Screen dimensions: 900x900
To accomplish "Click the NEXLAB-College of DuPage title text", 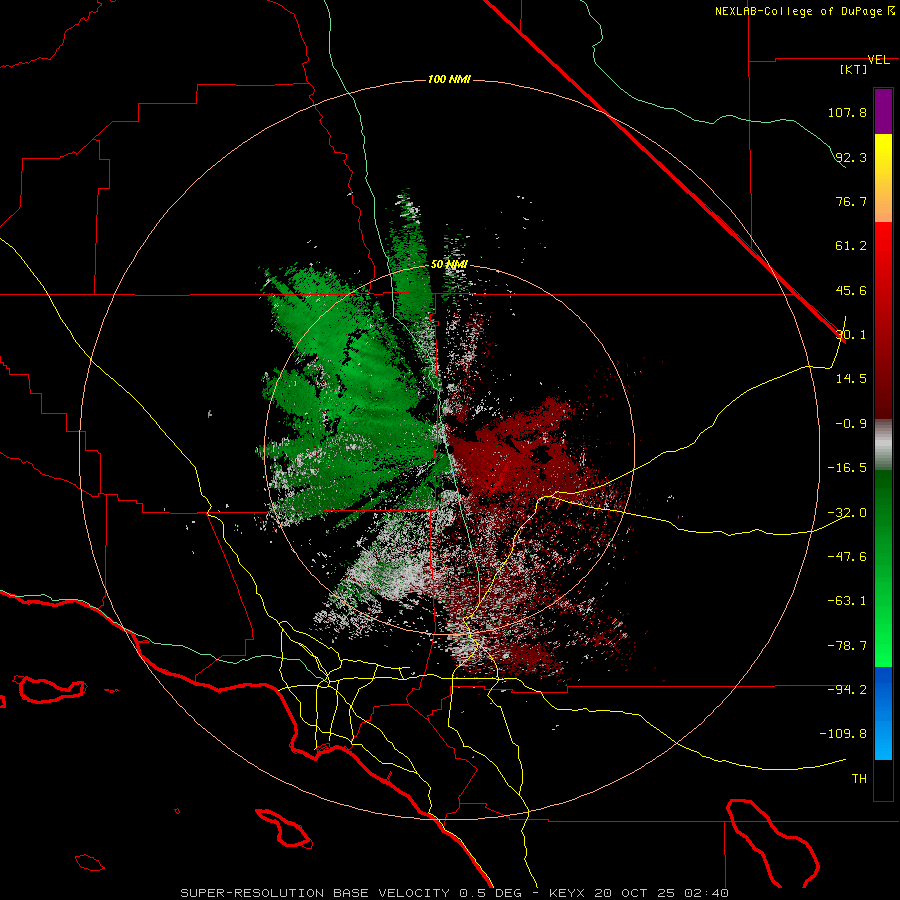I will (798, 11).
